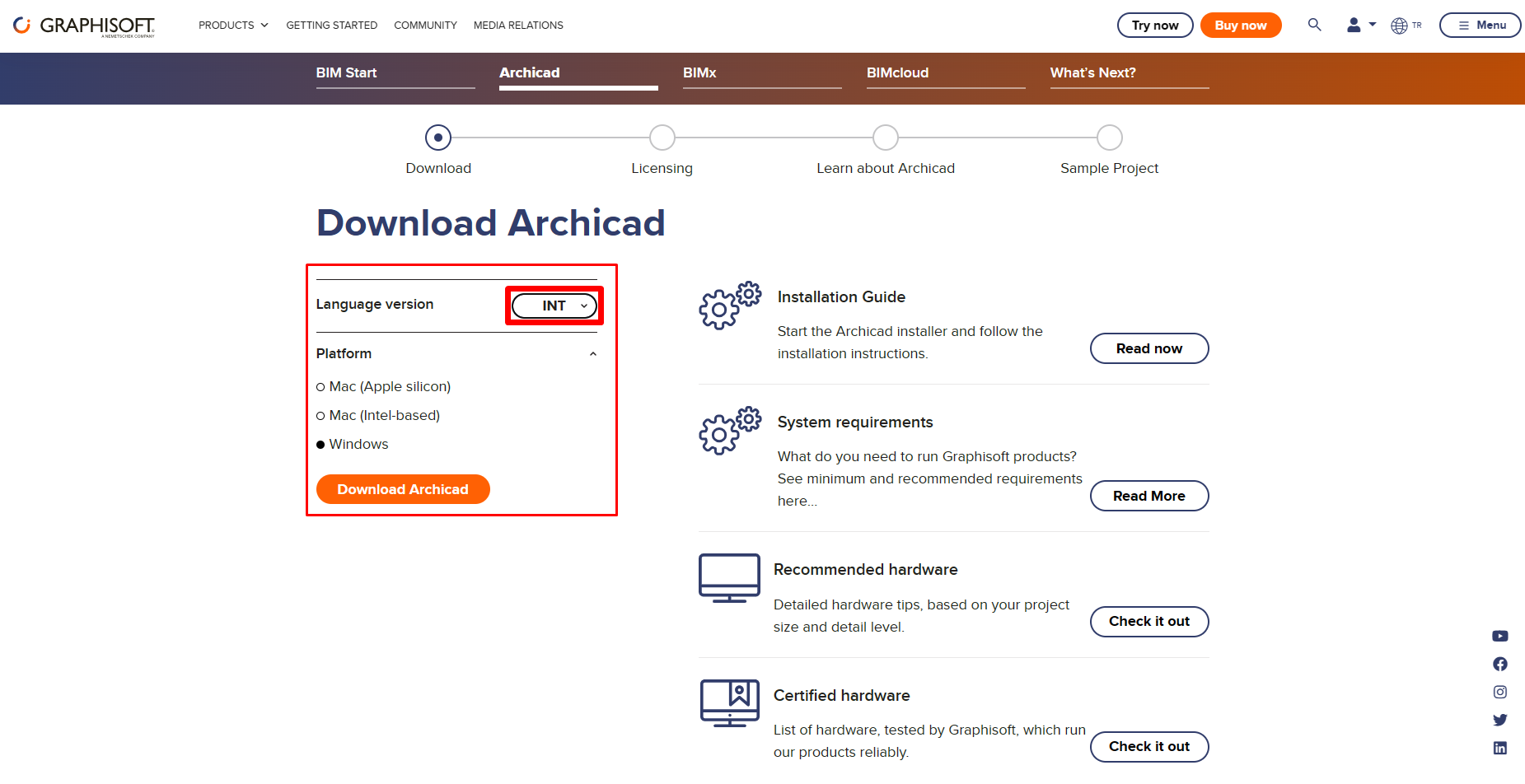Click the Try now button
1525x784 pixels.
tap(1155, 26)
